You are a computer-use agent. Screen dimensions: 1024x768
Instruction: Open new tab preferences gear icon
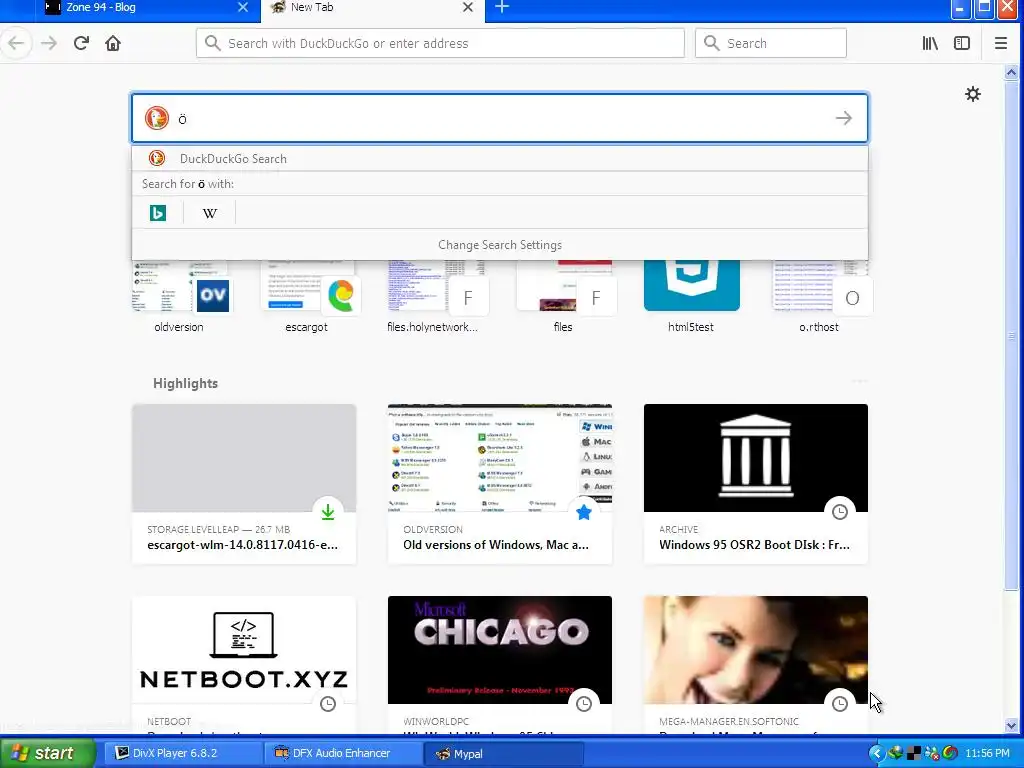pos(973,94)
